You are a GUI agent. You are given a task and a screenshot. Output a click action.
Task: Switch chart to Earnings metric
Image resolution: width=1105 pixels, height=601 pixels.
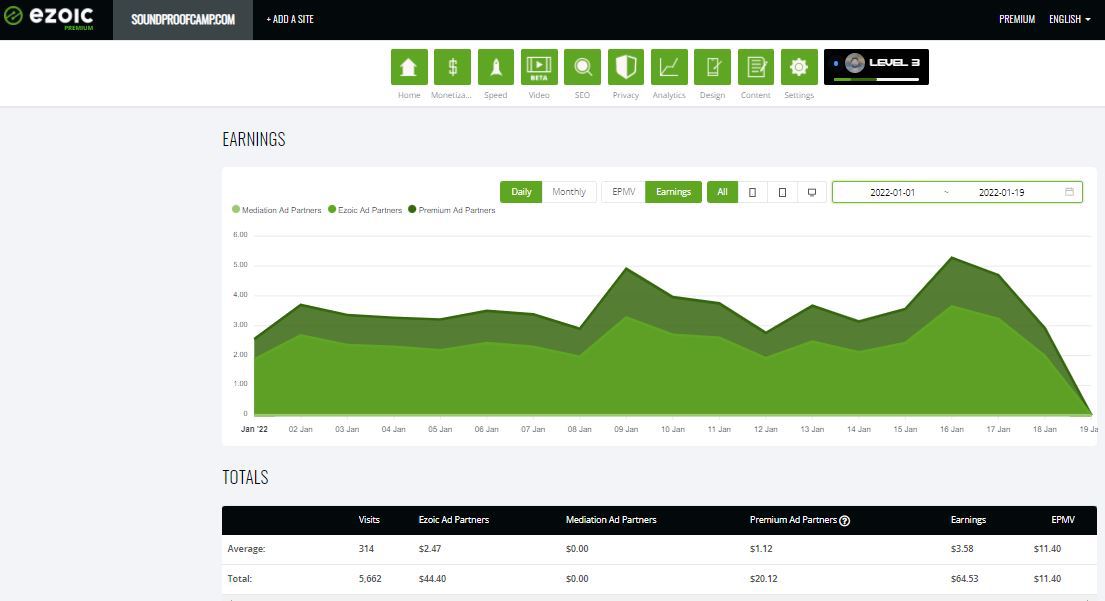[x=673, y=192]
